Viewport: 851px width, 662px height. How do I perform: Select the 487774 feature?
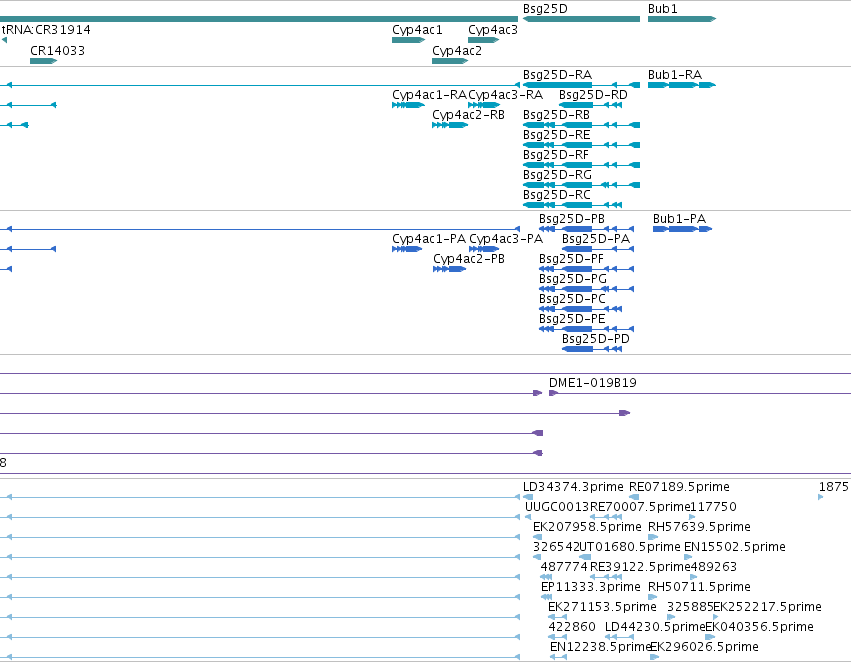[546, 577]
